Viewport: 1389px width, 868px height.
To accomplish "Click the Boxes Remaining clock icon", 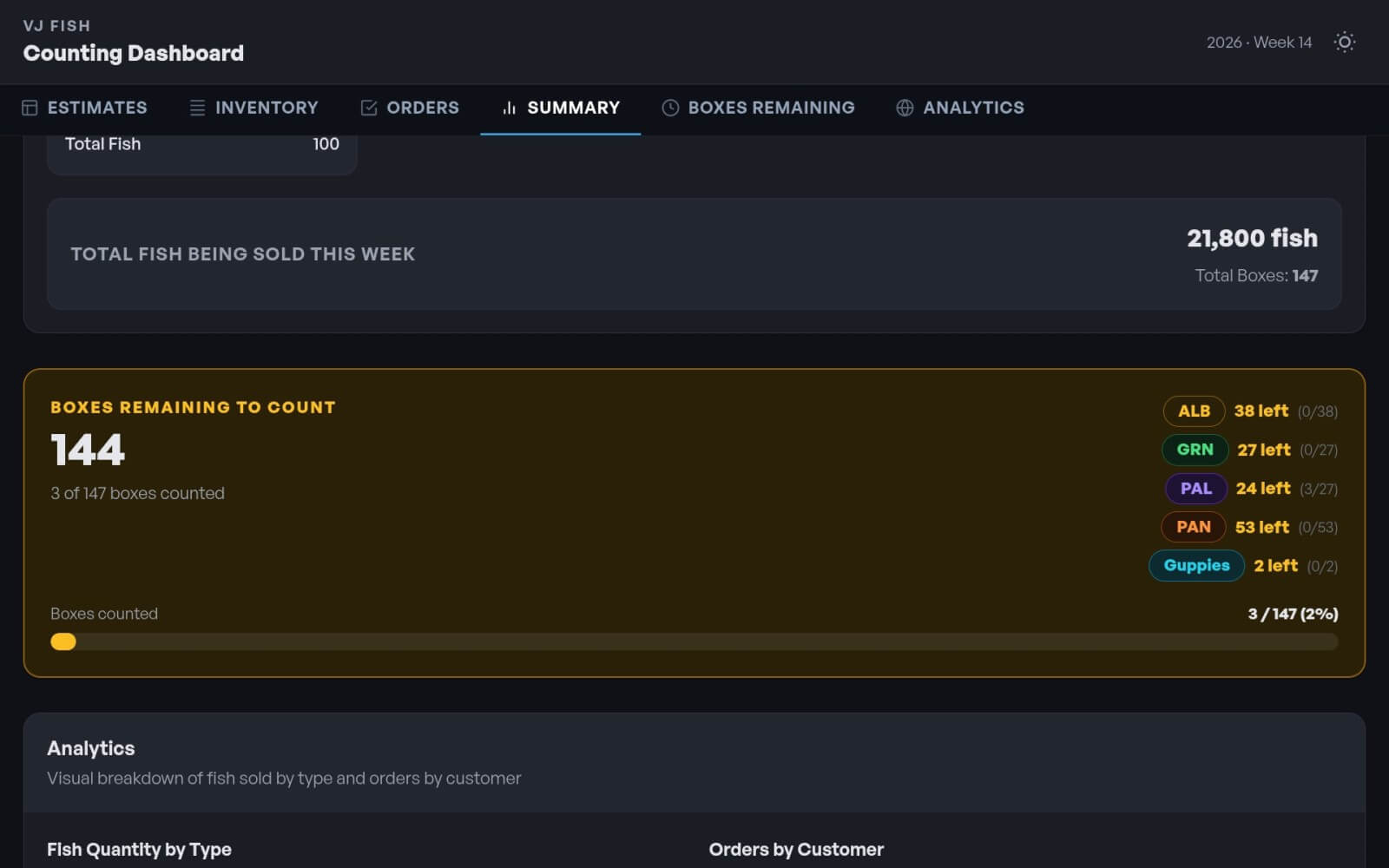I will (670, 108).
